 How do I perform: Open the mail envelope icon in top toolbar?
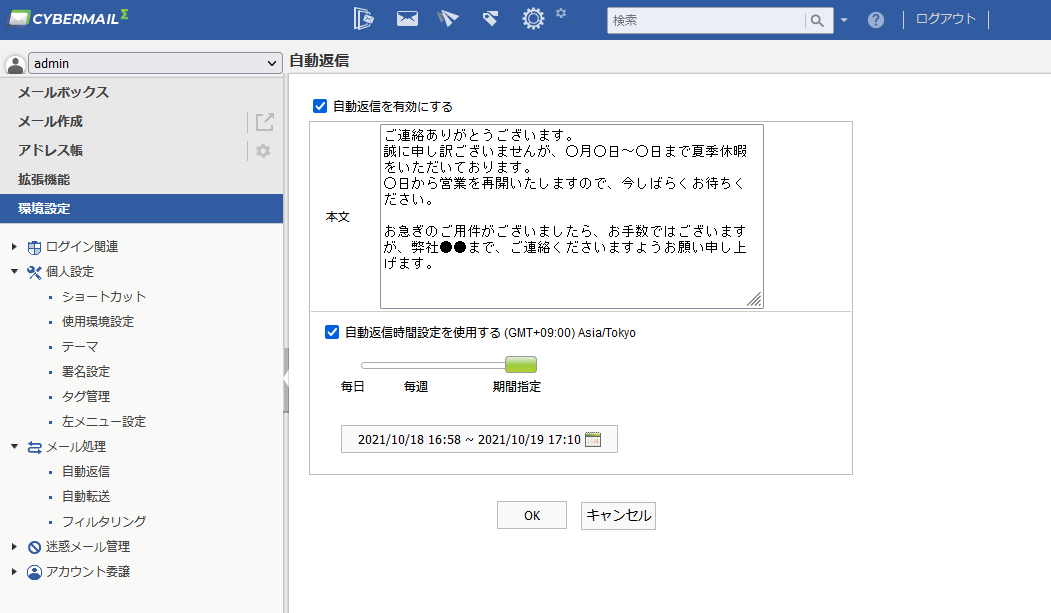[407, 19]
